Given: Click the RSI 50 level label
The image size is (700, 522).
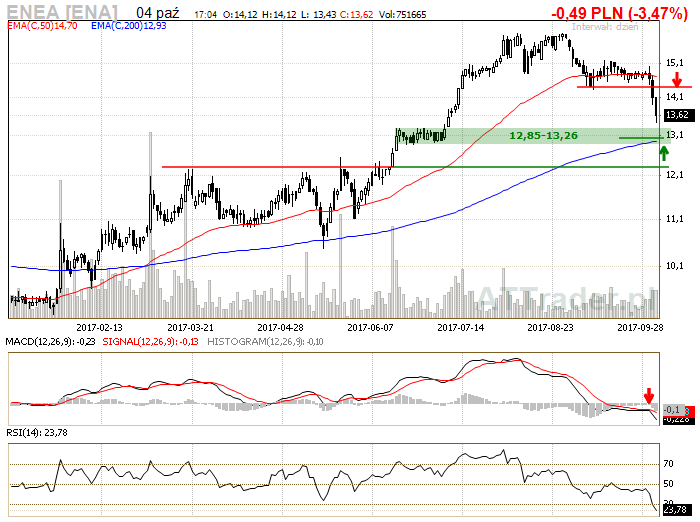Looking at the screenshot, I should click(x=668, y=484).
